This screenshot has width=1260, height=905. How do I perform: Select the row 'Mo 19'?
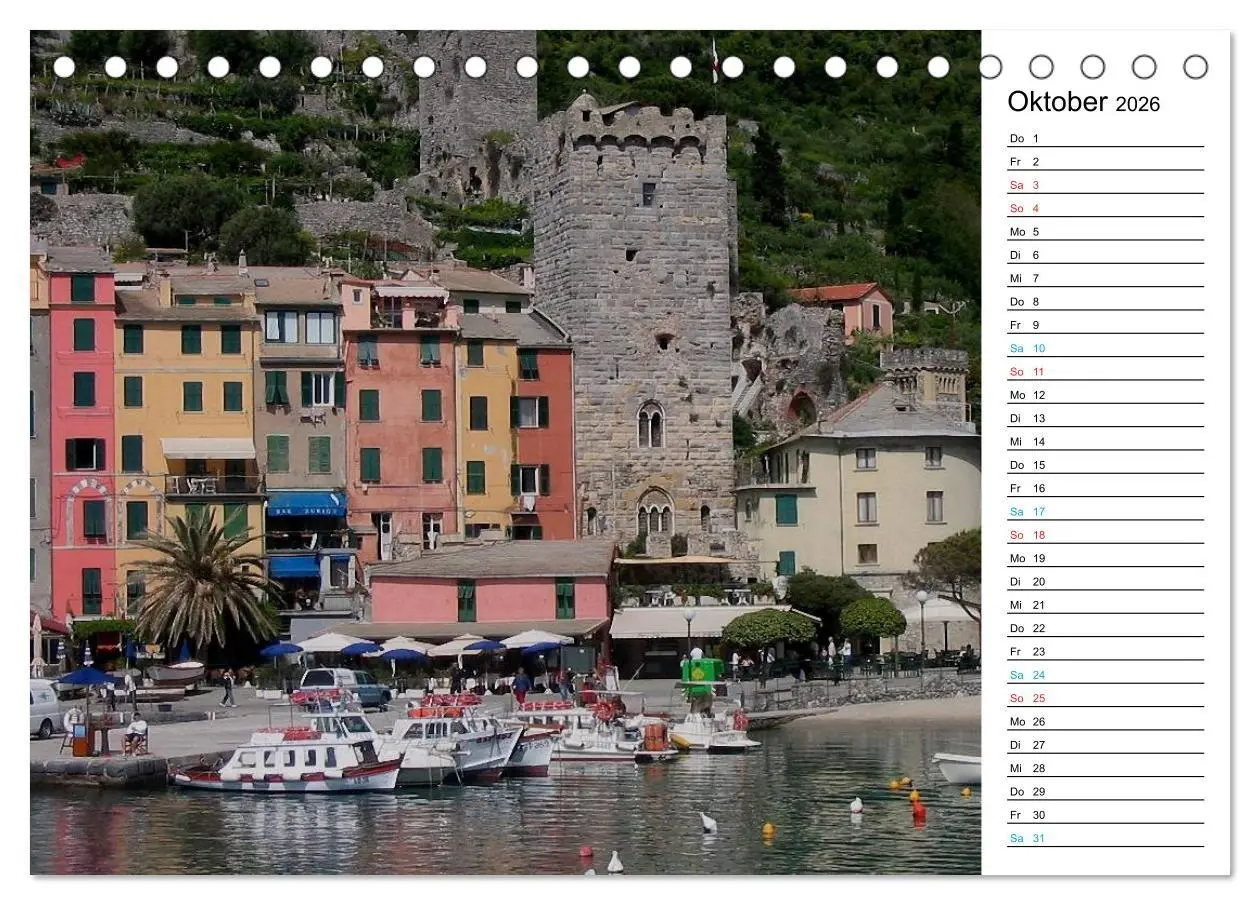tap(1105, 557)
